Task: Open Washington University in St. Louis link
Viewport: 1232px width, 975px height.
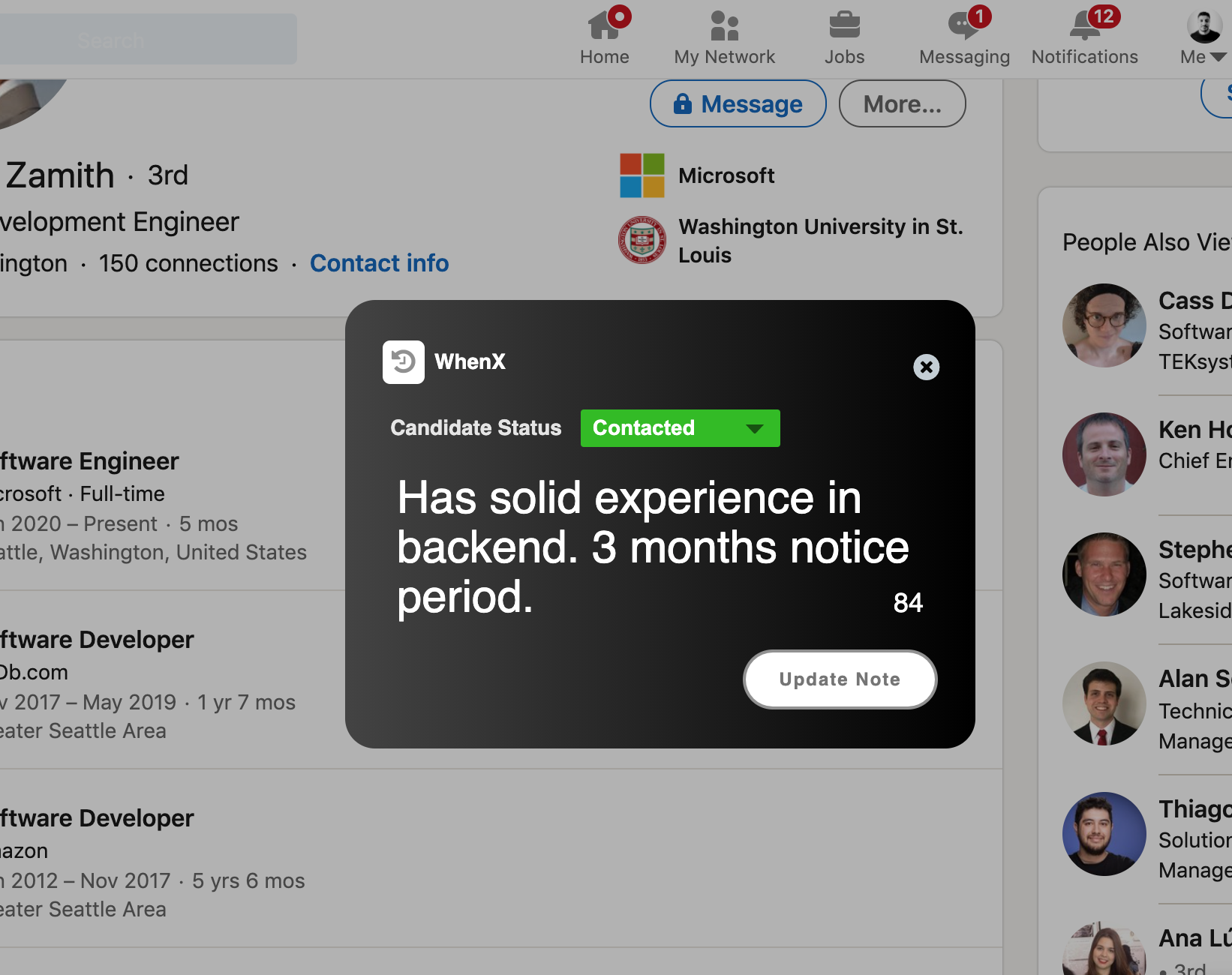Action: (x=821, y=241)
